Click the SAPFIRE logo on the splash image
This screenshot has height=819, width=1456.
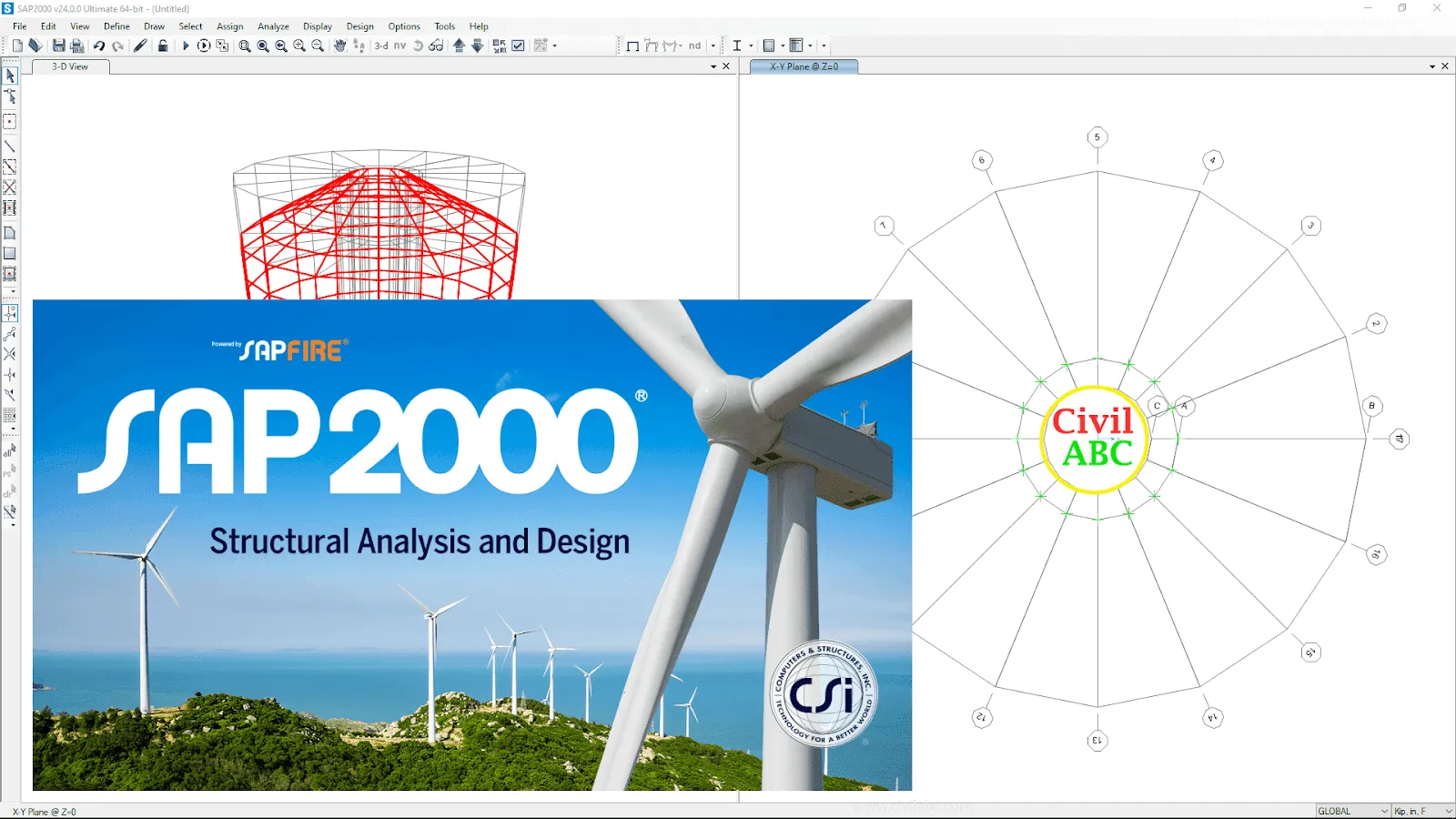[x=291, y=349]
